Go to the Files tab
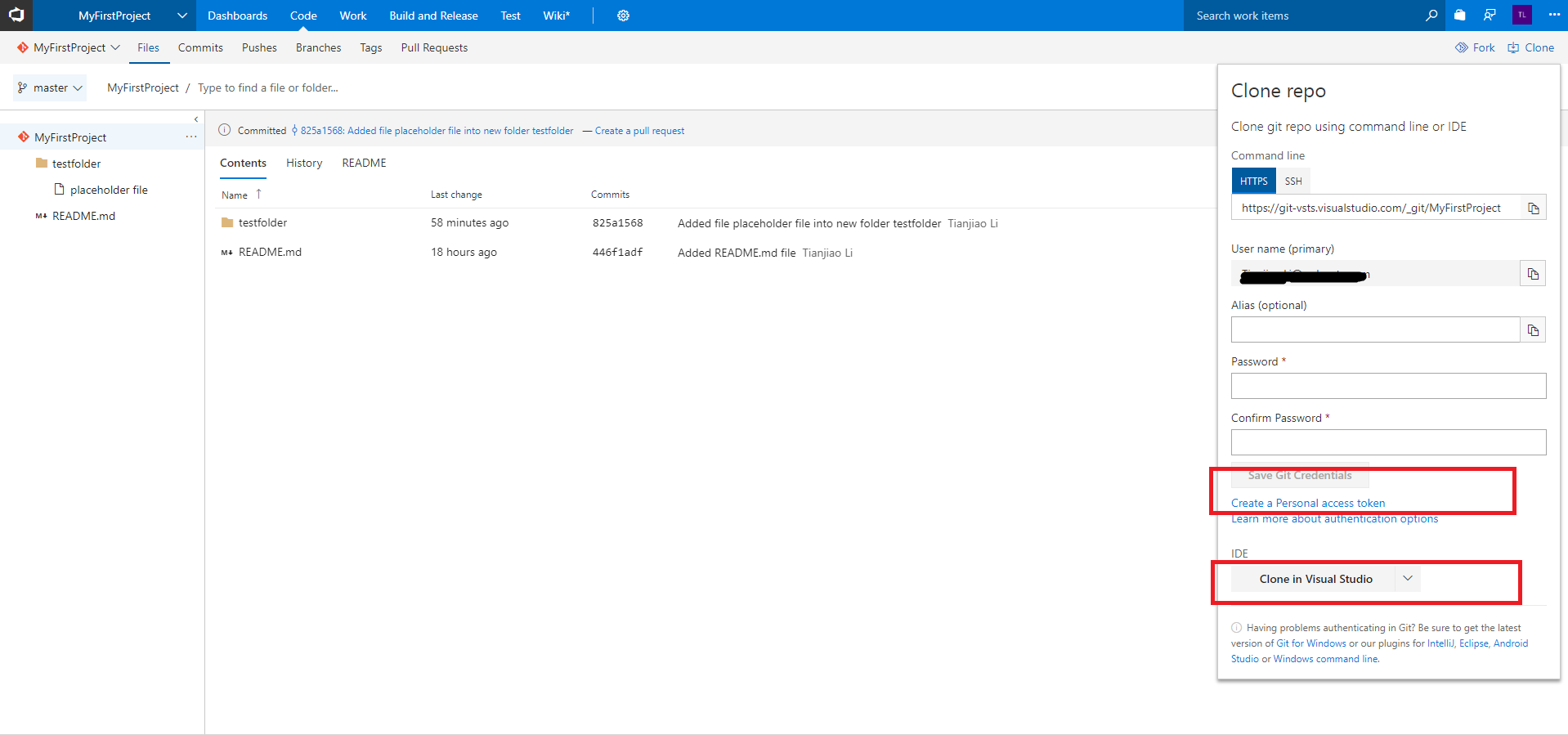Screen dimensions: 1568x735 click(x=149, y=47)
